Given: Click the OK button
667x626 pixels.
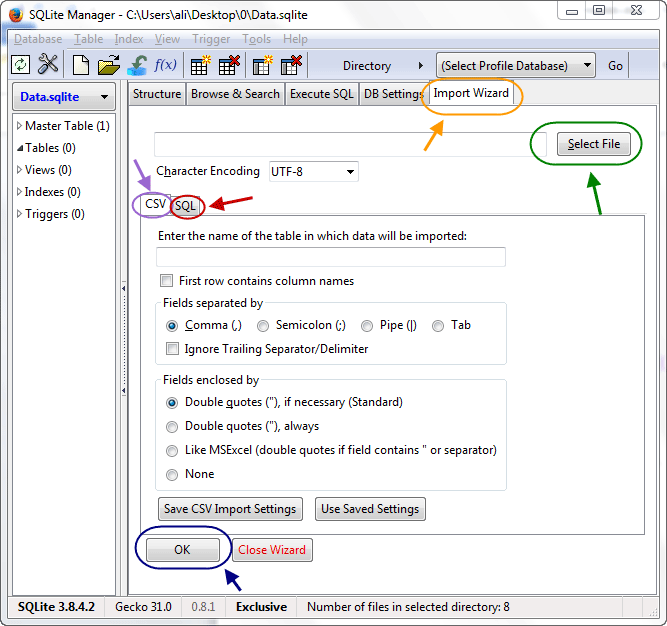Looking at the screenshot, I should tap(182, 550).
